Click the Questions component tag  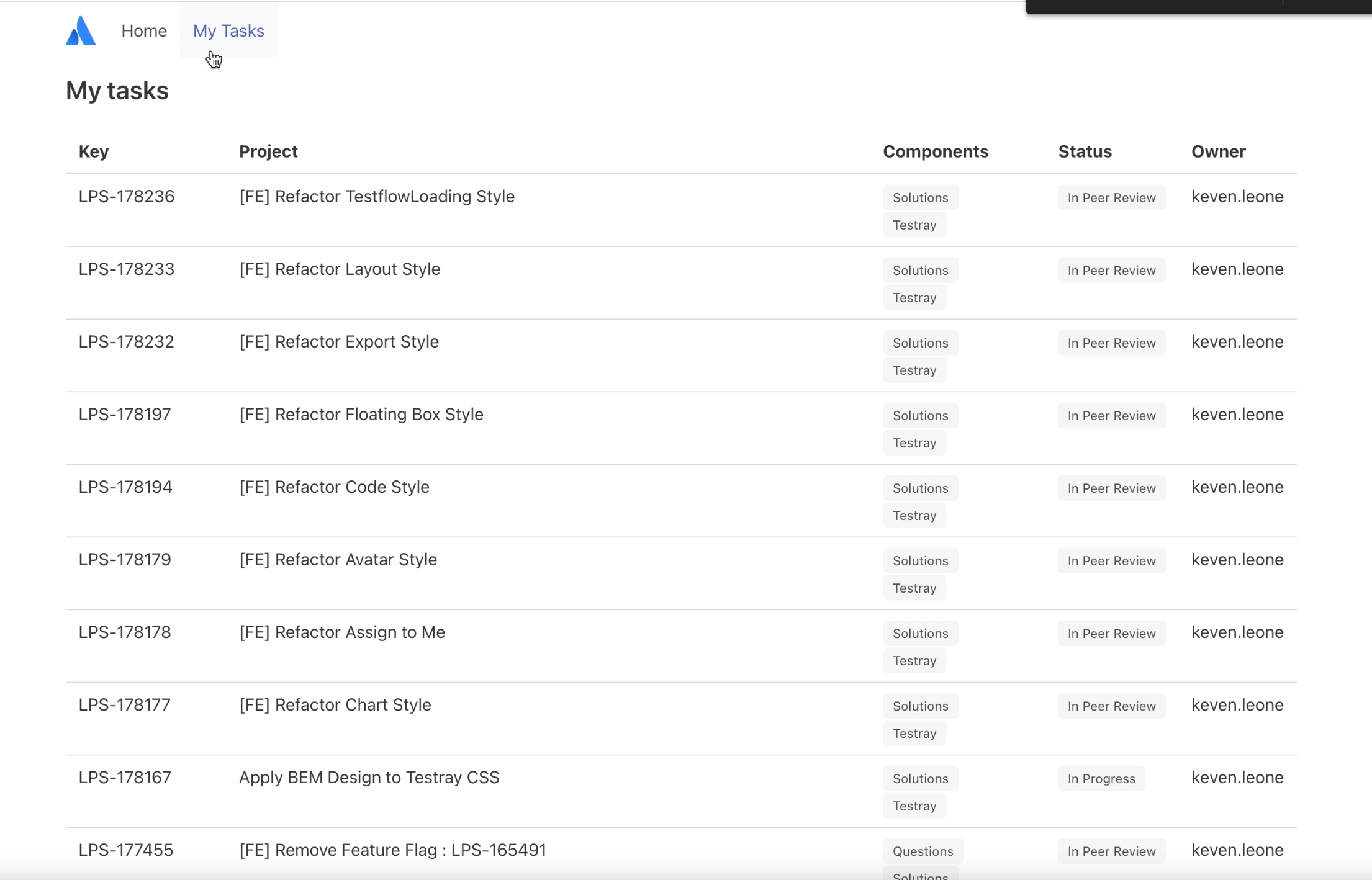click(923, 851)
